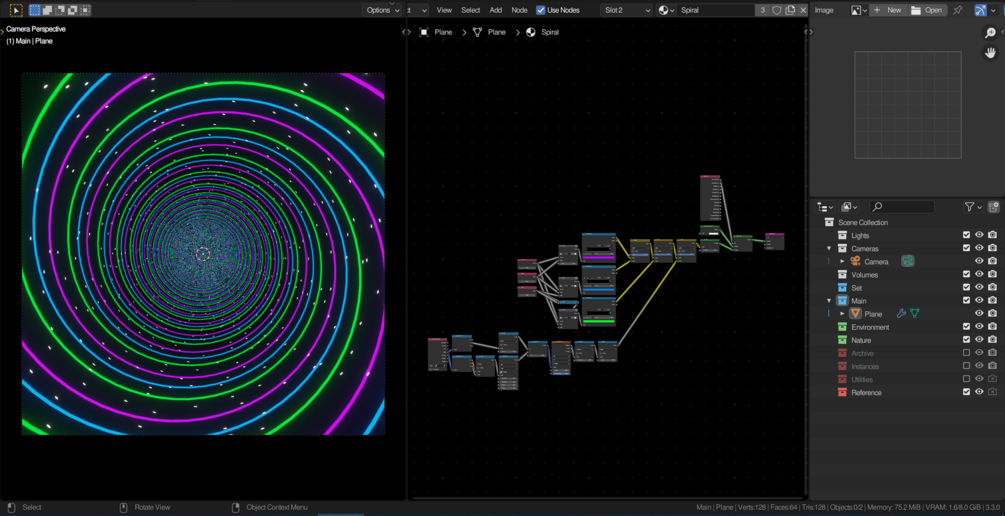
Task: Open the Image menu in image editor
Action: point(824,10)
